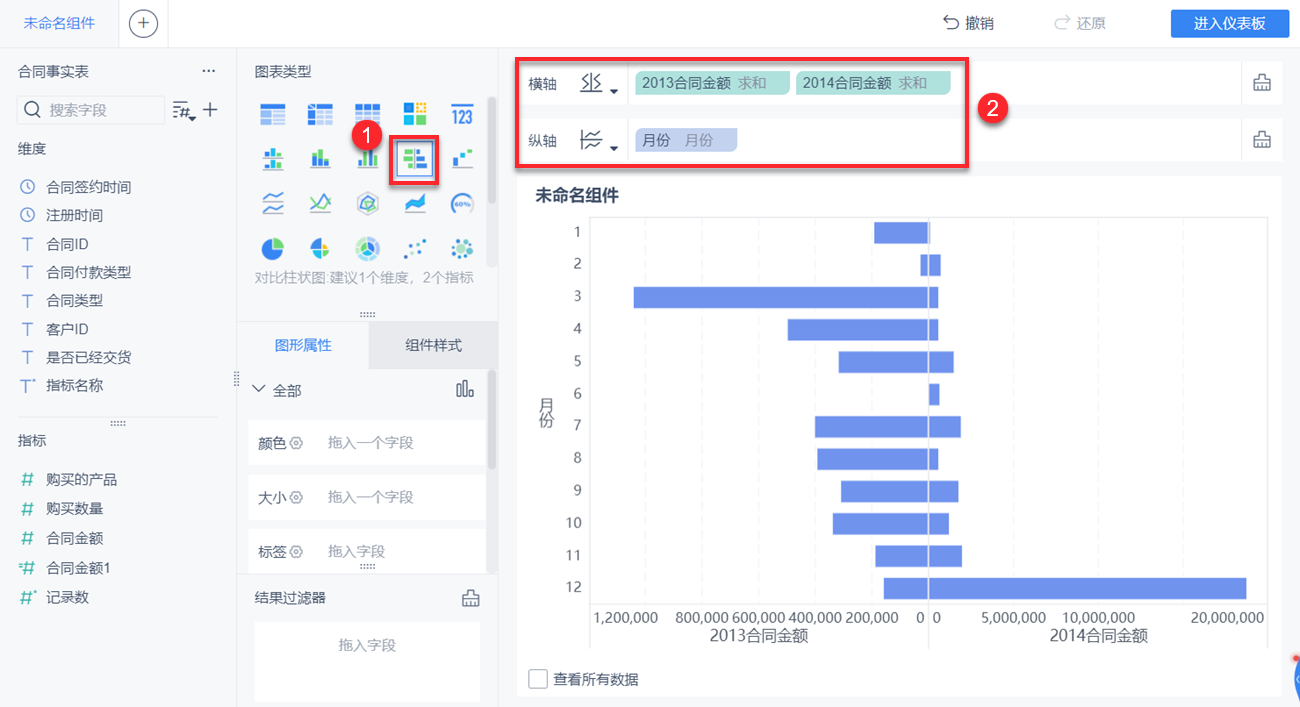This screenshot has height=707, width=1300.
Task: Switch to the 组件样式 tab
Action: click(433, 345)
